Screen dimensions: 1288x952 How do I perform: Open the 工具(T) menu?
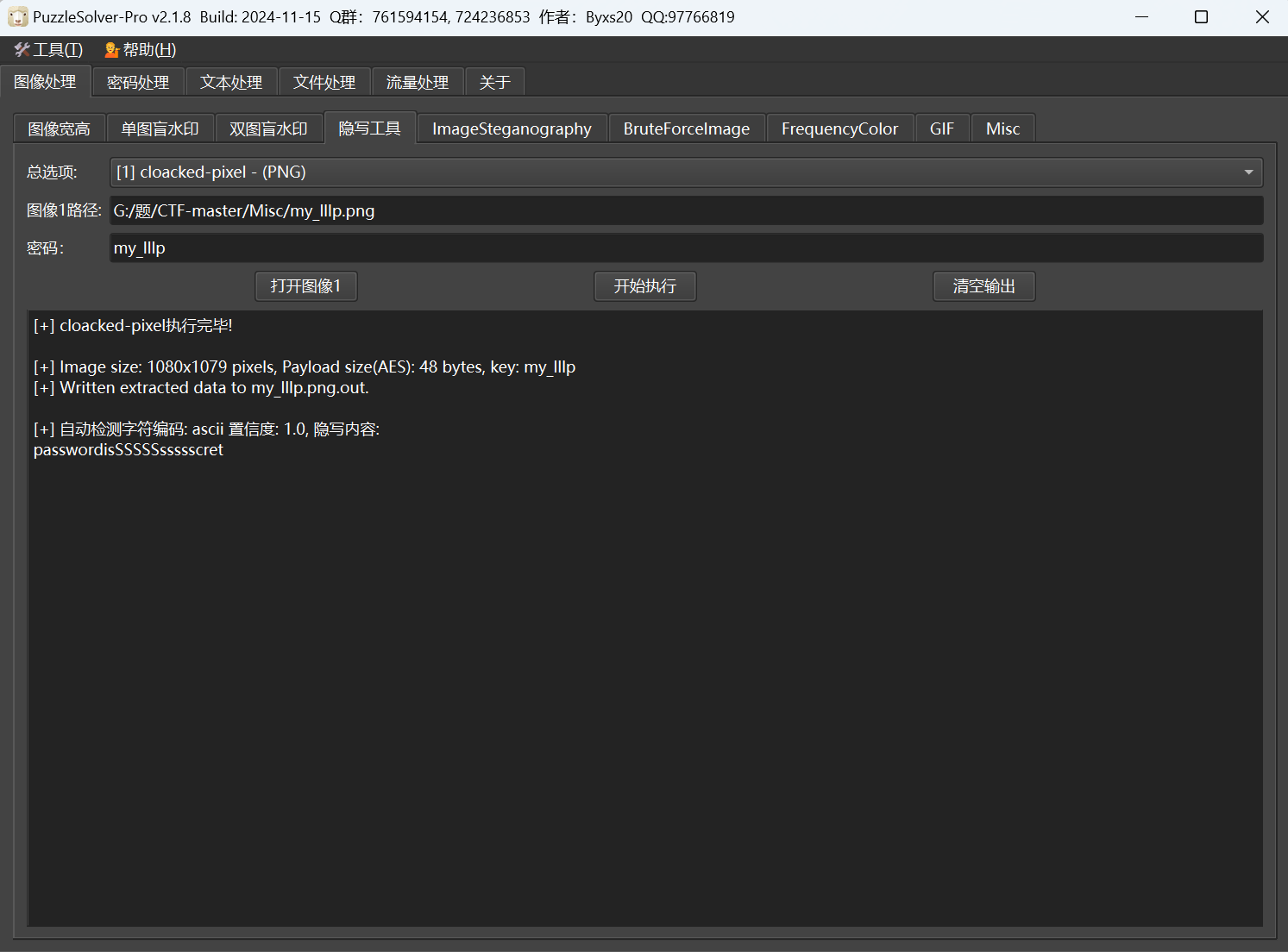tap(49, 50)
